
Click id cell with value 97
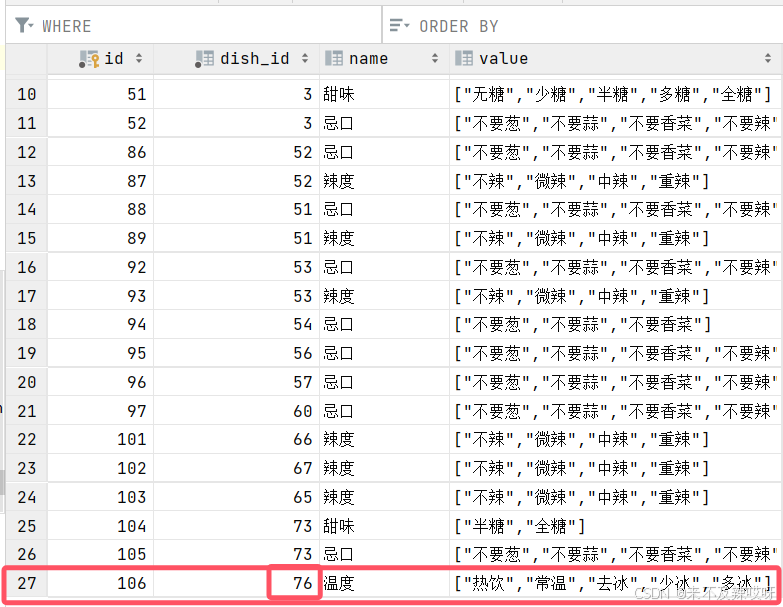(100, 411)
